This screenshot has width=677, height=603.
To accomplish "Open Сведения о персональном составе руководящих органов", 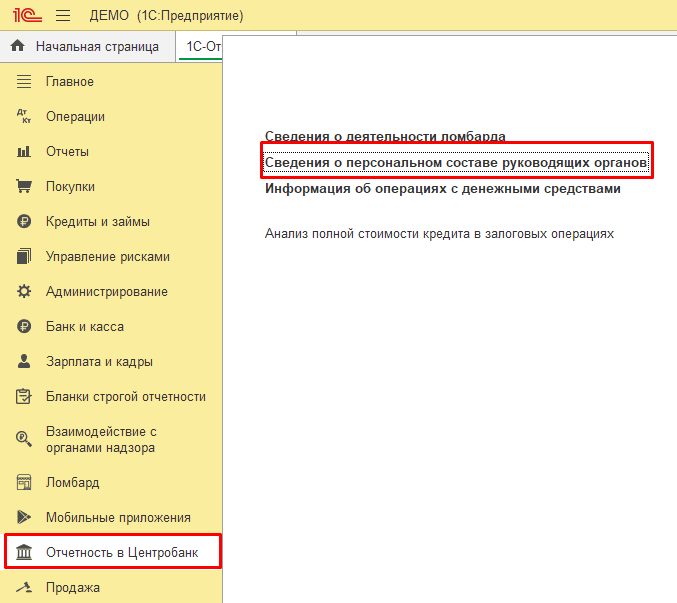I will point(456,162).
